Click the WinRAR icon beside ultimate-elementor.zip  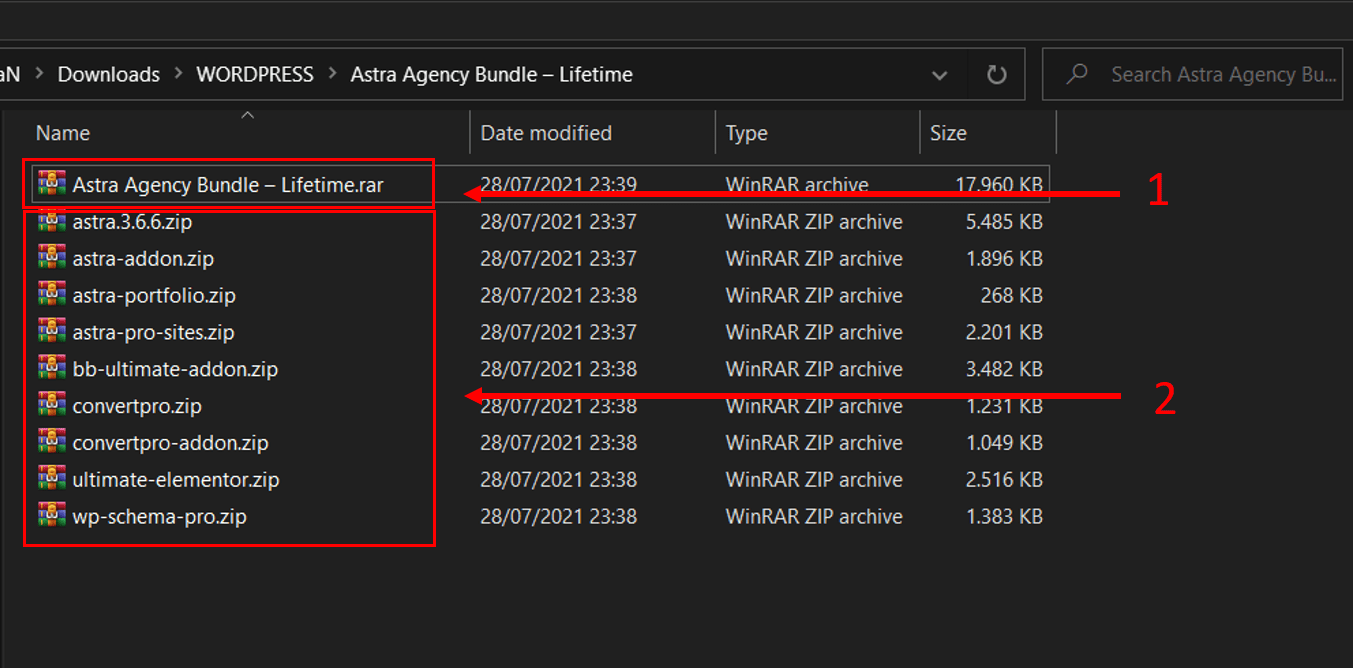[51, 478]
